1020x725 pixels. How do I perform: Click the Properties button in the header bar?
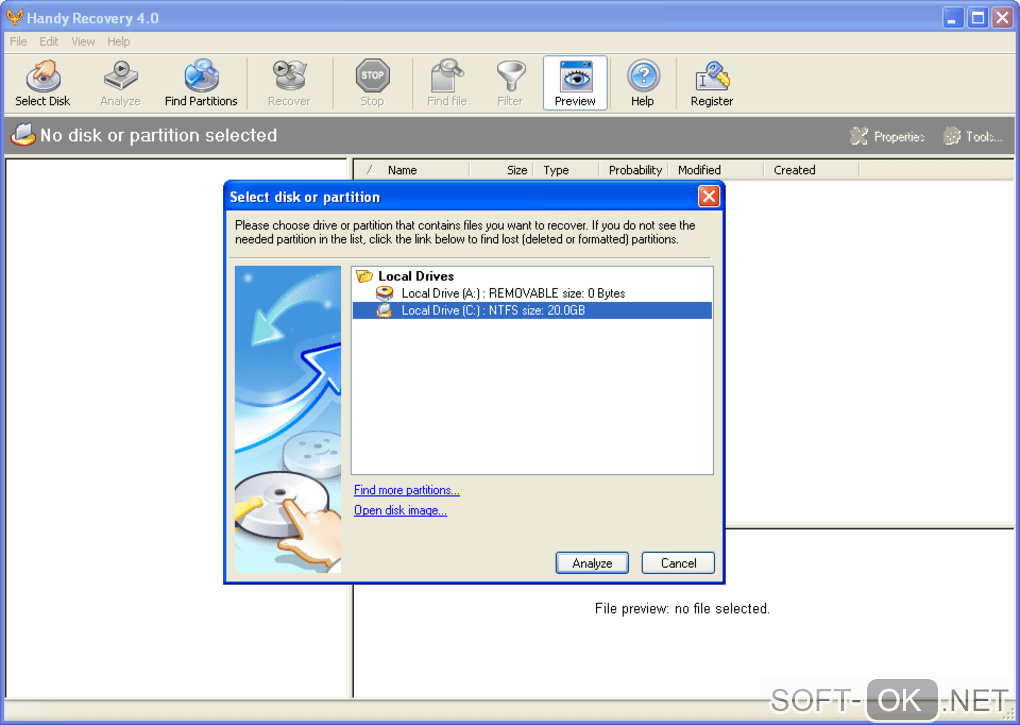point(887,136)
